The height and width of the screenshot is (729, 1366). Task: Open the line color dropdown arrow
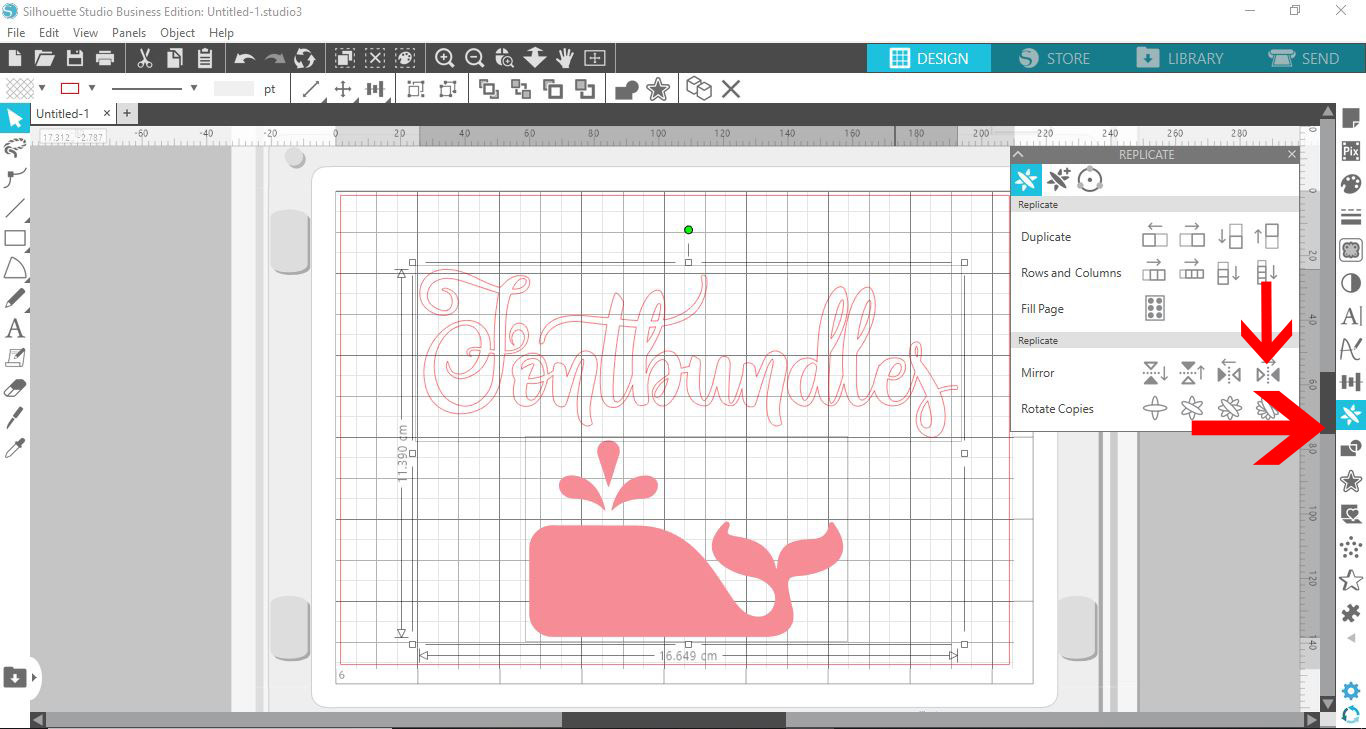pos(92,89)
